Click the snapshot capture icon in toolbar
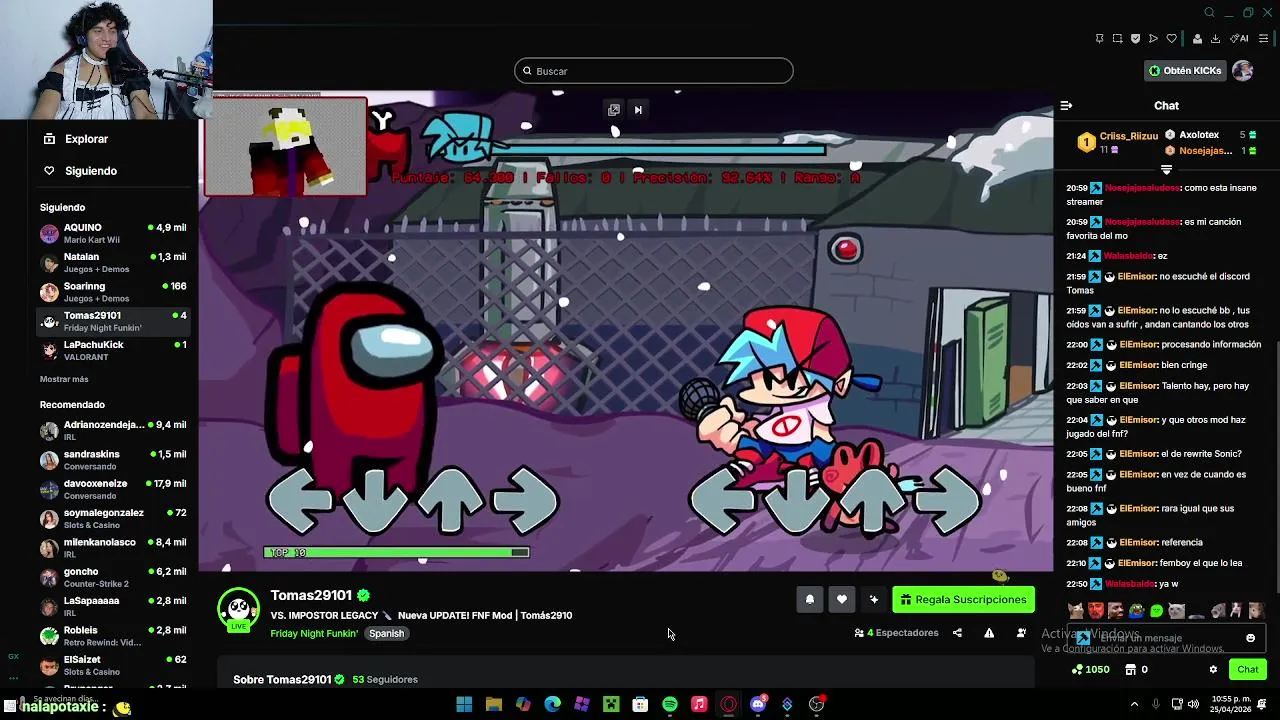Screen dimensions: 1280x720 (1117, 39)
